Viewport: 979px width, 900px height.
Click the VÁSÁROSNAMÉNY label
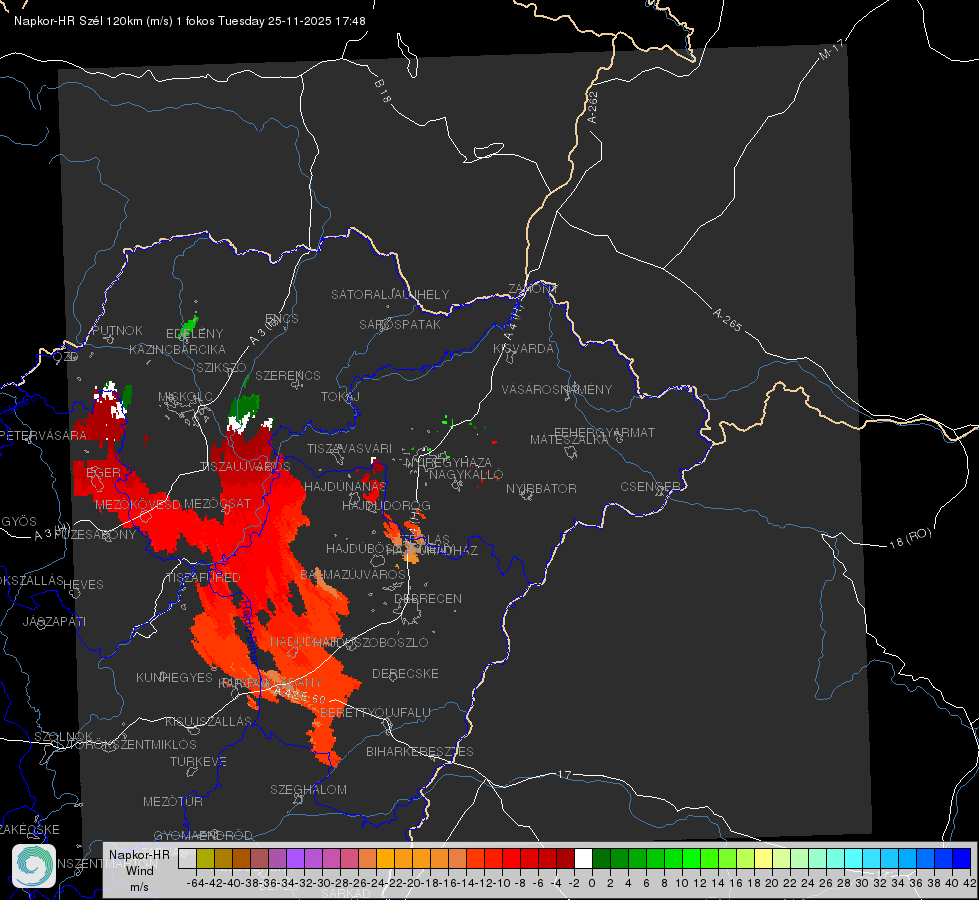click(x=557, y=389)
